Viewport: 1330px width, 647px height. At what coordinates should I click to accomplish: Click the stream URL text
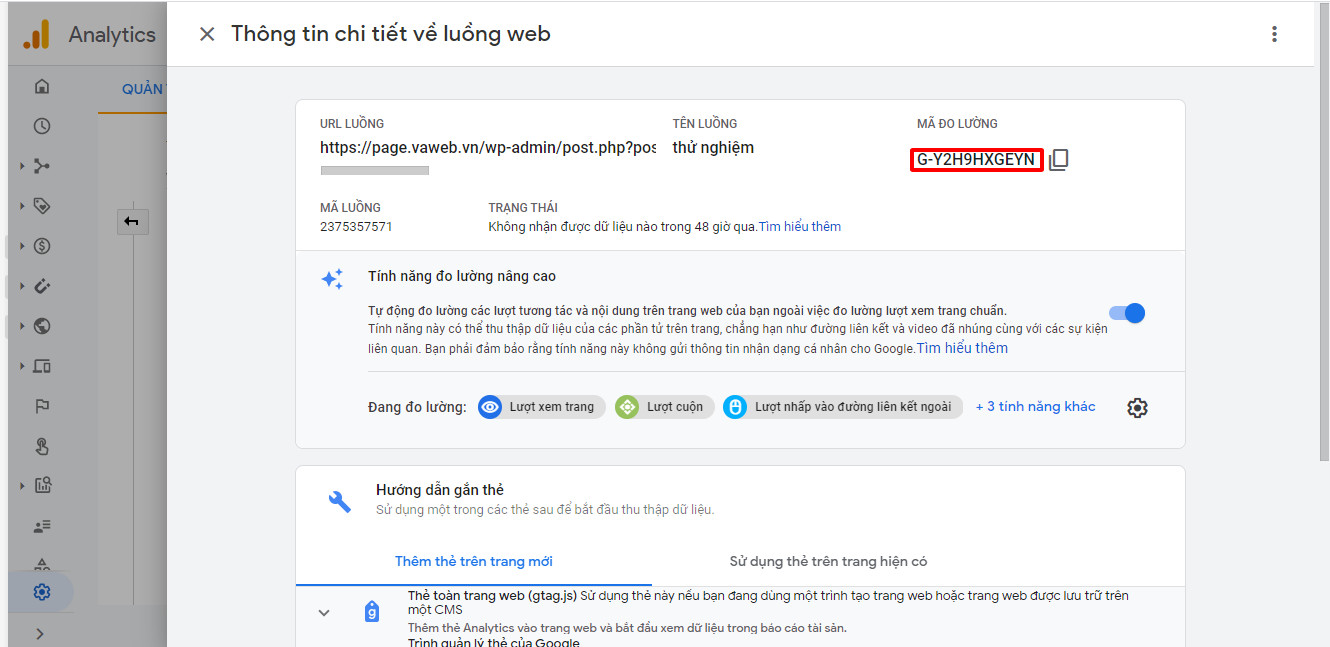pyautogui.click(x=487, y=148)
